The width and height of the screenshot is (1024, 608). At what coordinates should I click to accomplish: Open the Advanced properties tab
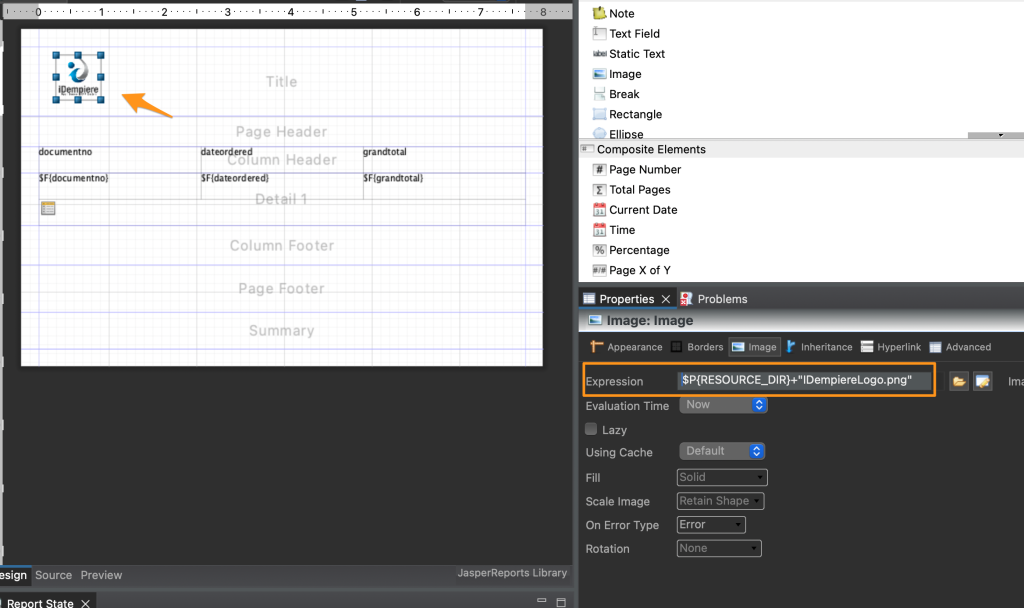960,347
